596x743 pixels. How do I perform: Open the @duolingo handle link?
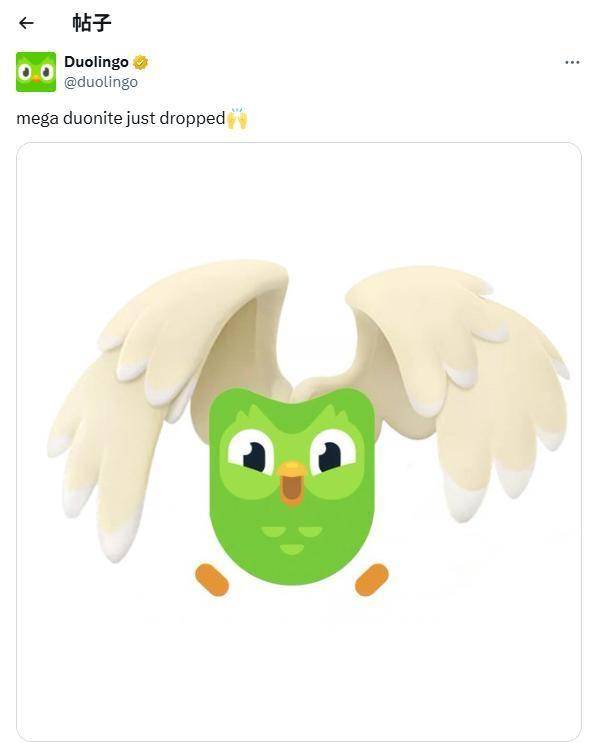click(x=101, y=82)
